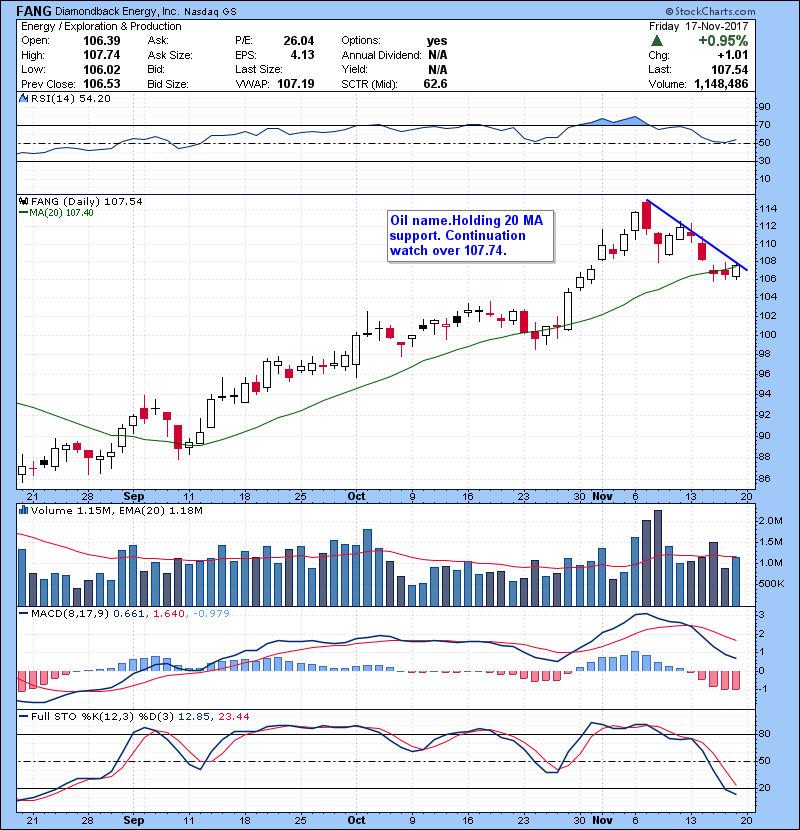Click the 'RSI(14) 54.20' indicator label
Viewport: 800px width, 830px height.
click(x=71, y=98)
